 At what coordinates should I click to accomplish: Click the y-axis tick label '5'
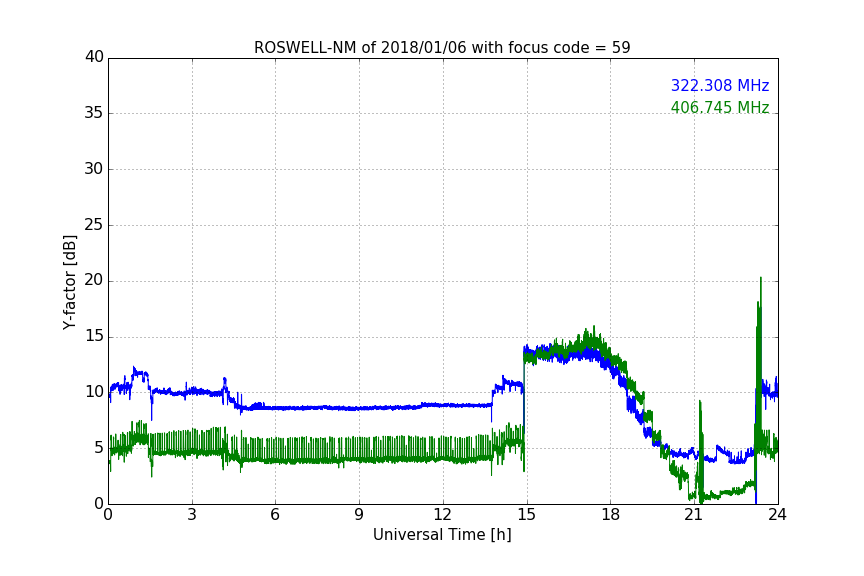pyautogui.click(x=99, y=448)
